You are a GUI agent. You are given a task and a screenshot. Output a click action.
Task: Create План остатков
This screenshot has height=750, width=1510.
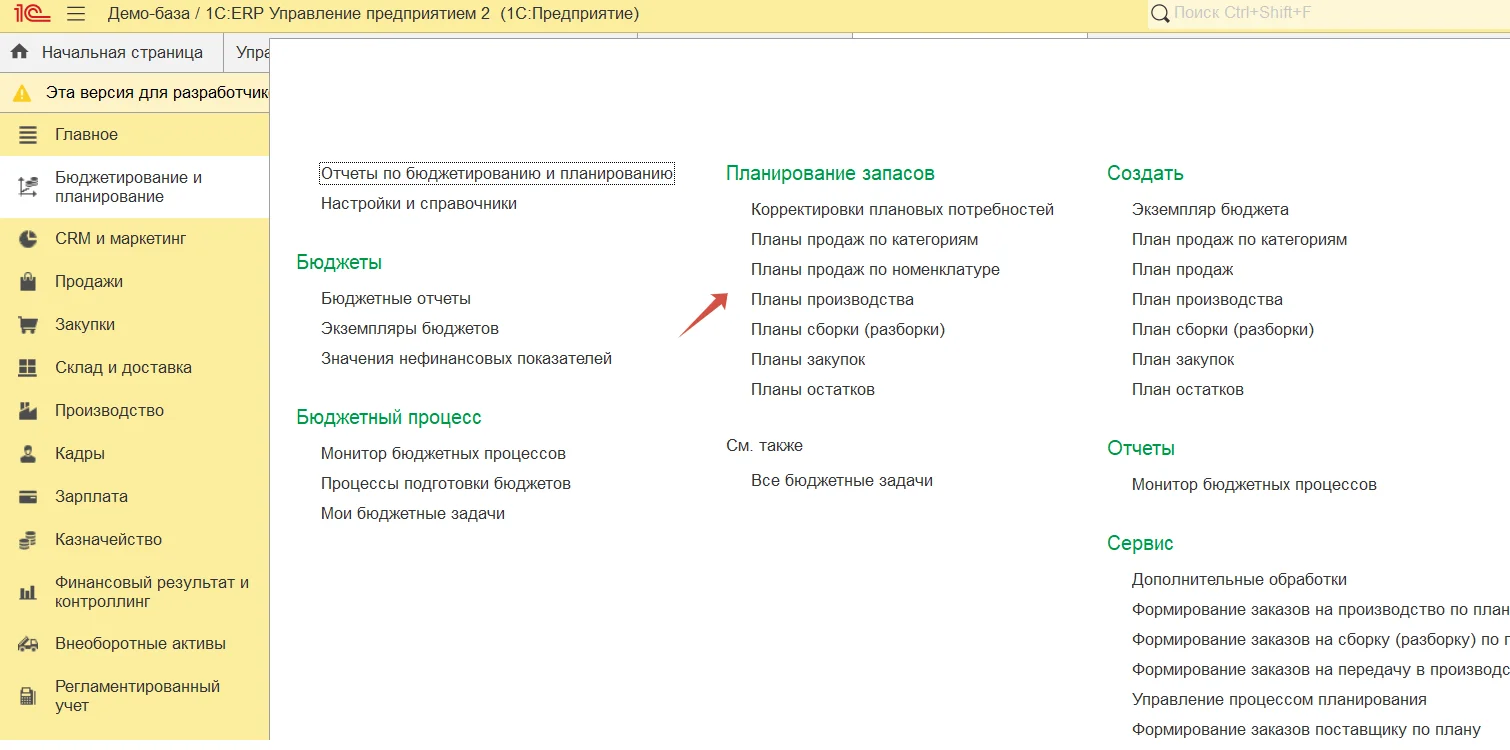tap(1188, 390)
